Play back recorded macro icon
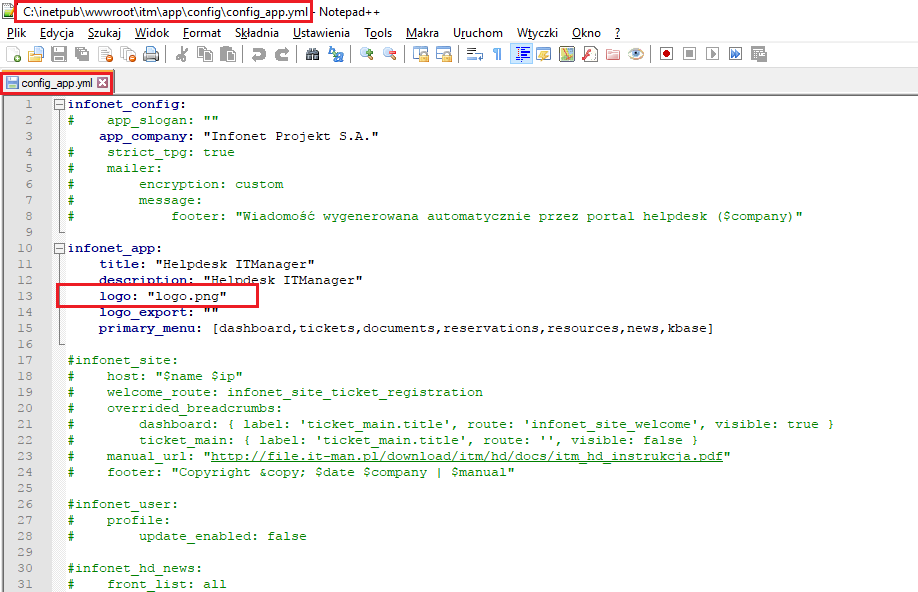 click(x=713, y=54)
